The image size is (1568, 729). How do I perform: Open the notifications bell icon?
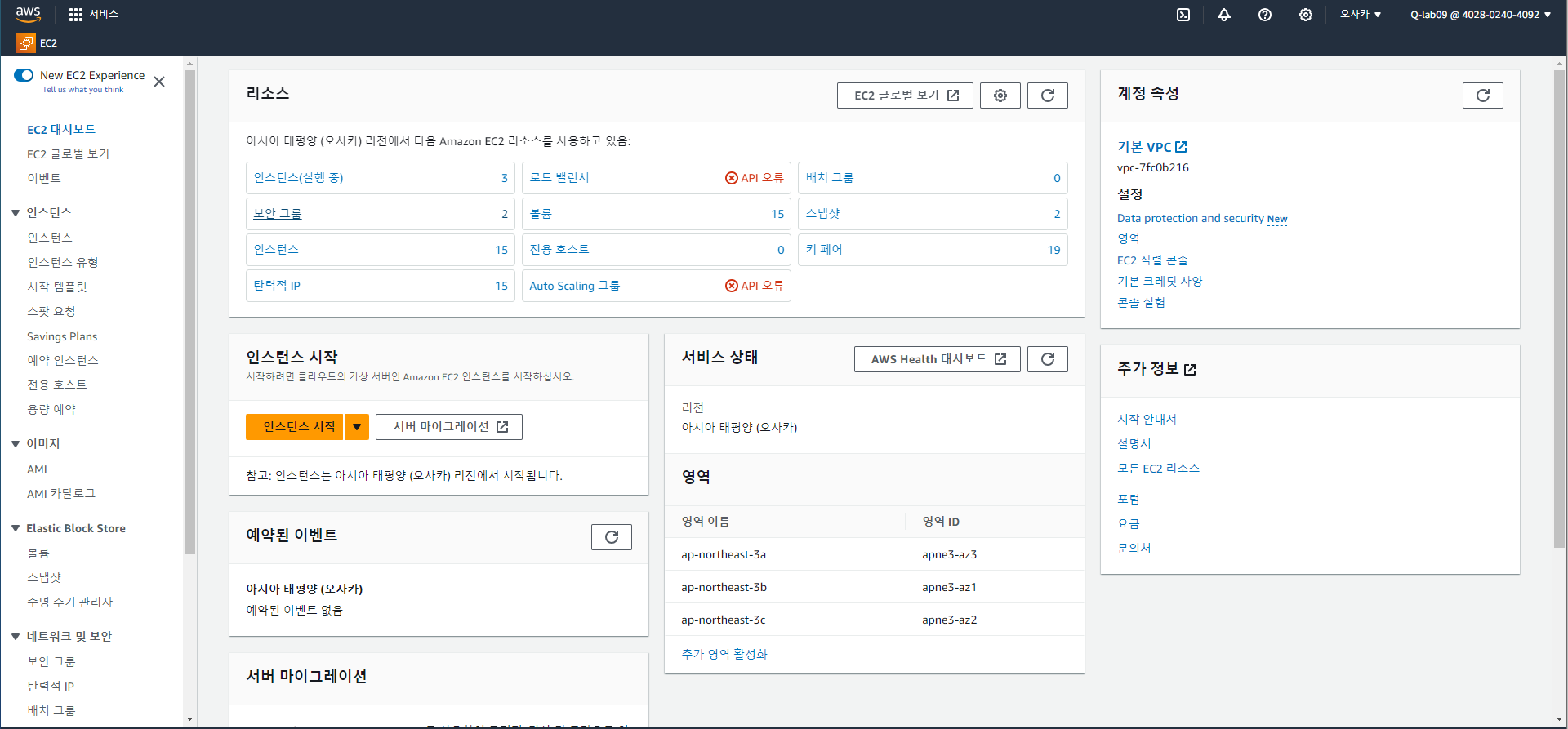1223,15
